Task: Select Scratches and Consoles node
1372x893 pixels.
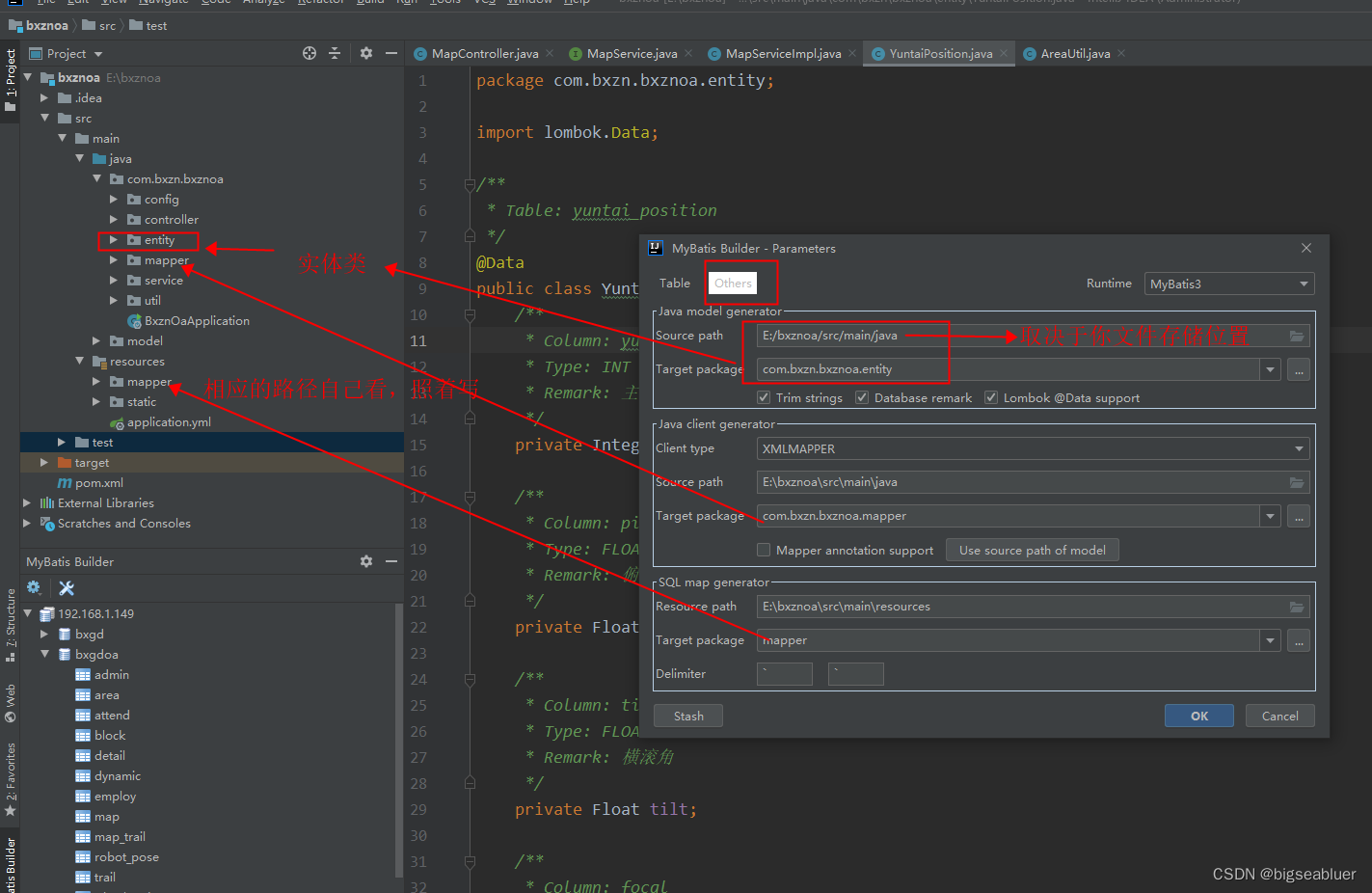Action: click(123, 524)
